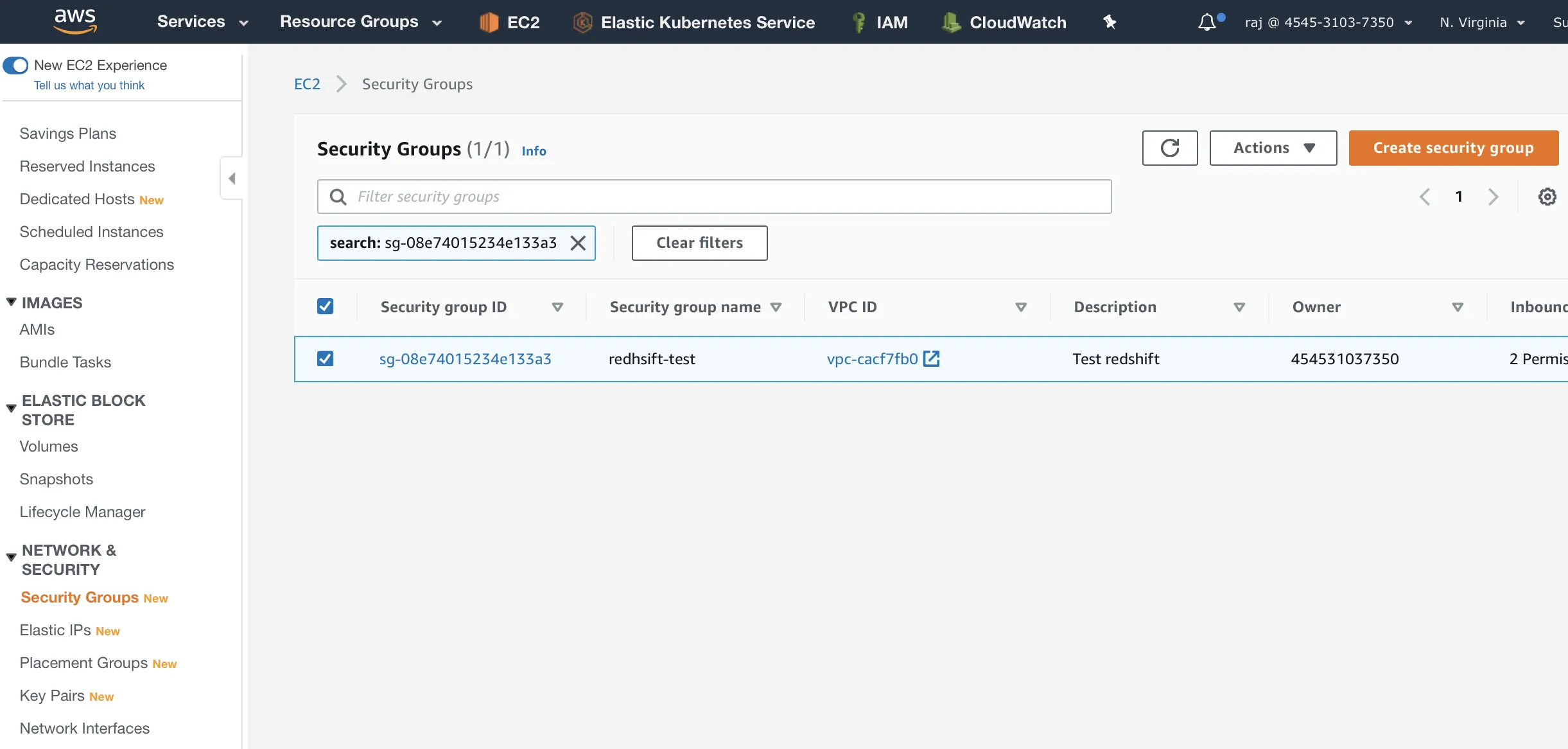The height and width of the screenshot is (749, 1568).
Task: Sort by VPC ID column
Action: [1021, 307]
